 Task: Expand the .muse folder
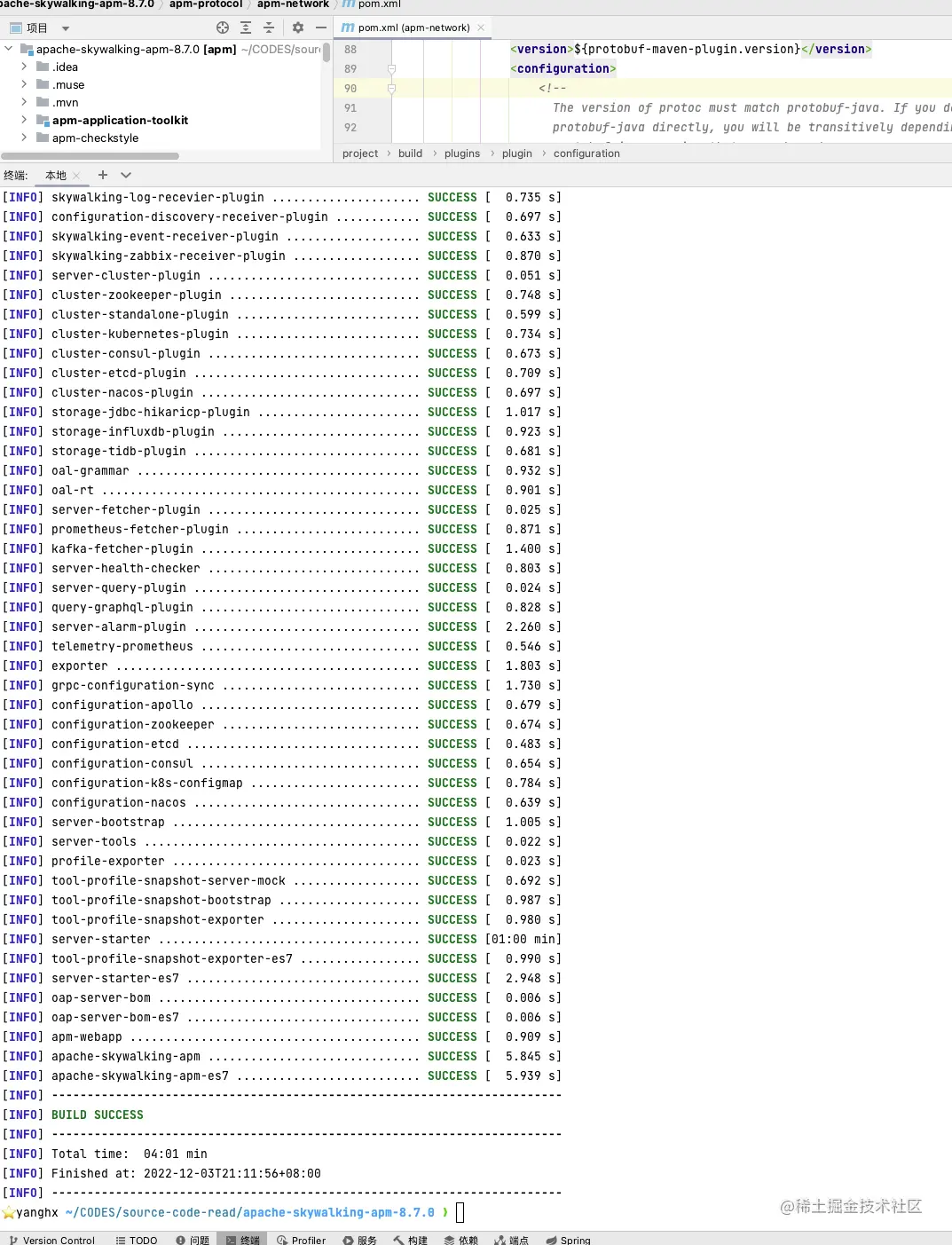tap(24, 84)
